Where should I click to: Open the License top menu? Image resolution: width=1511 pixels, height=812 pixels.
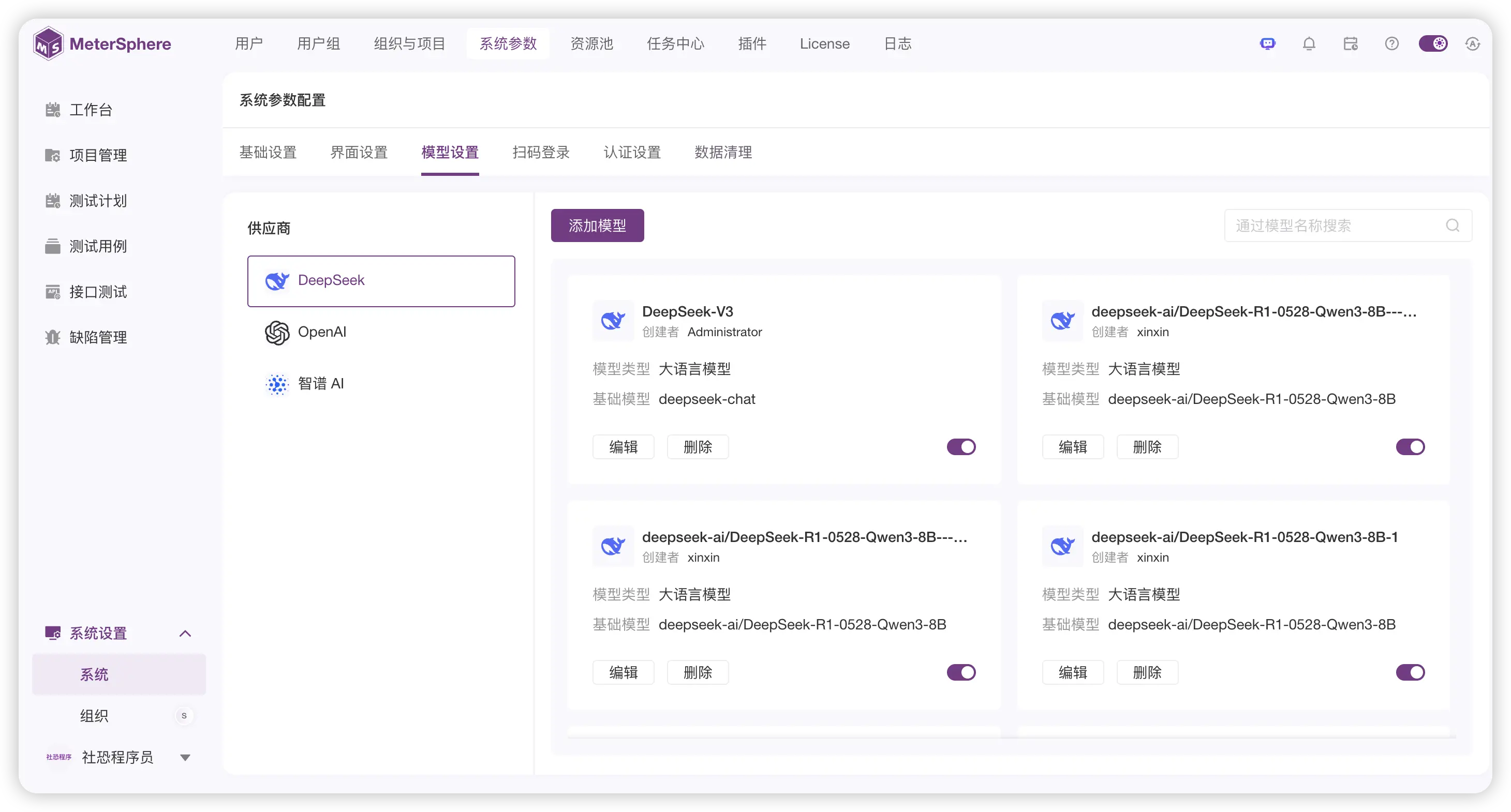tap(824, 43)
